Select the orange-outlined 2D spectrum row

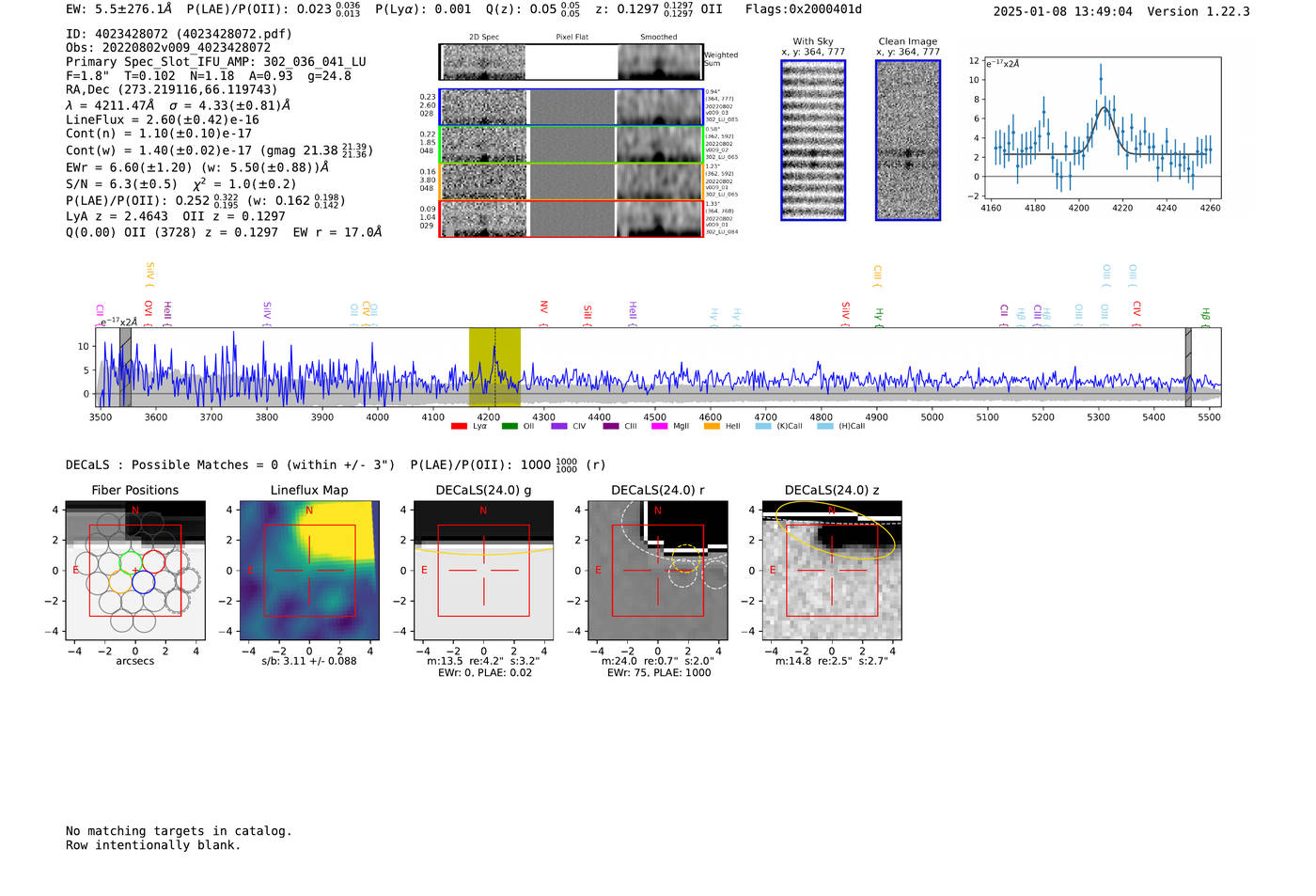click(571, 181)
